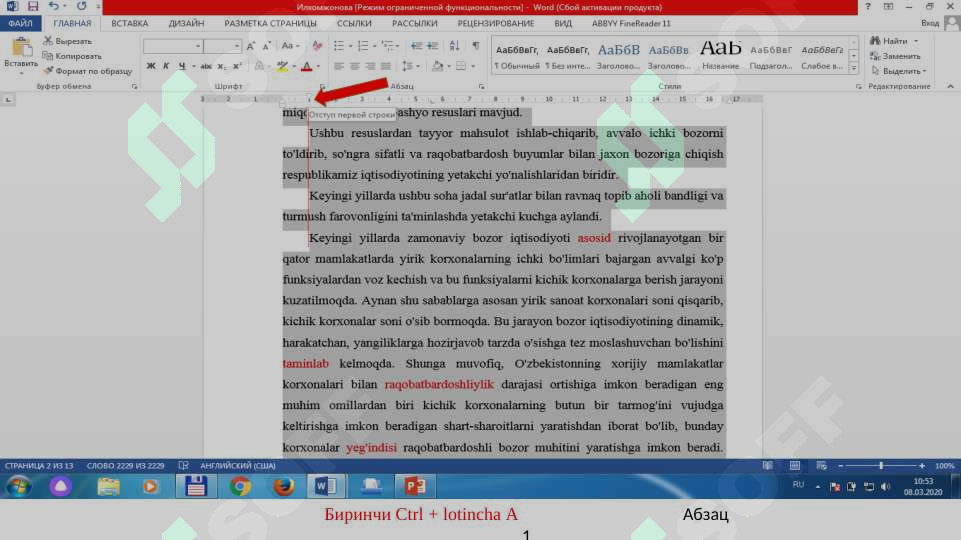Undo the last action via quick access
The image size is (961, 540).
click(54, 6)
